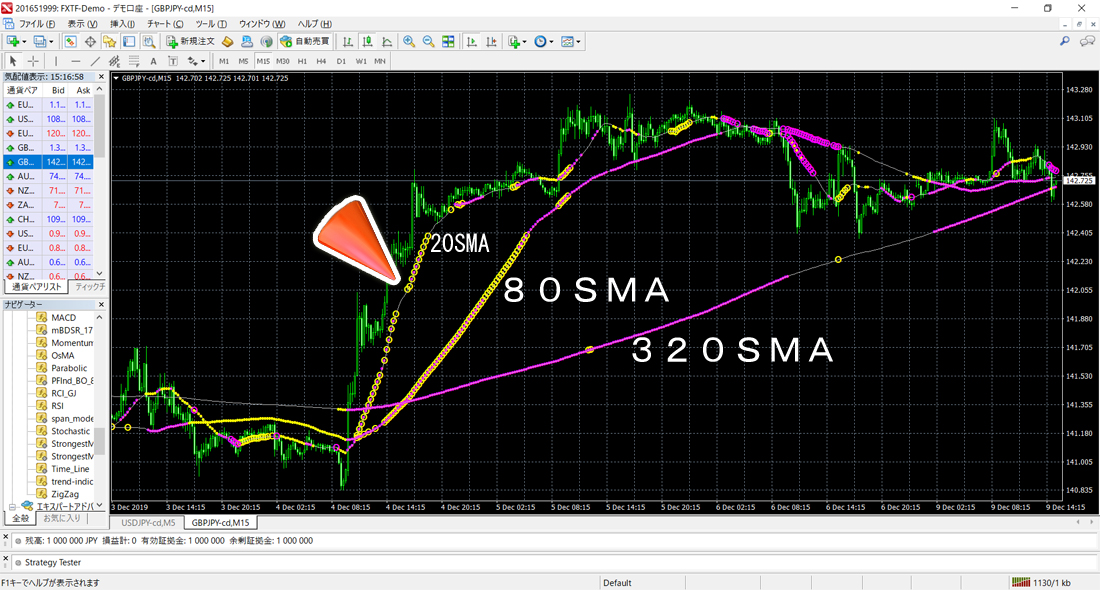Open the 表示(V) menu

tap(82, 24)
